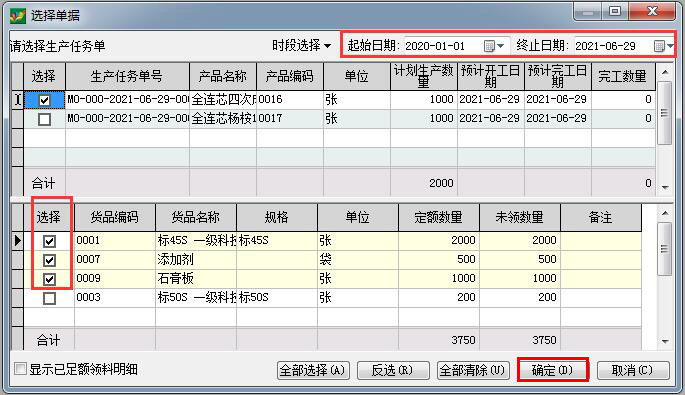Click the current-row arrow indicator beside item 0001
This screenshot has height=395, width=685.
[17, 240]
